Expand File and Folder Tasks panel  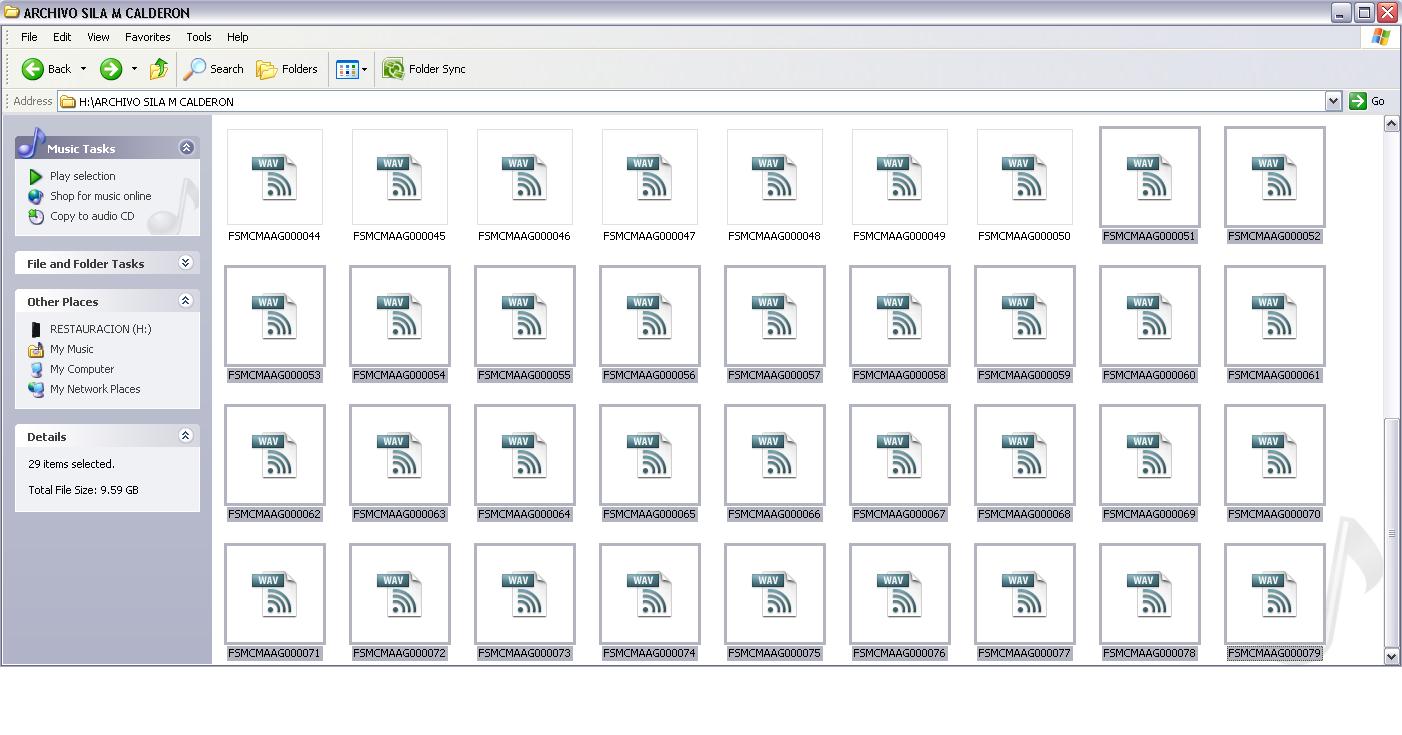tap(186, 263)
